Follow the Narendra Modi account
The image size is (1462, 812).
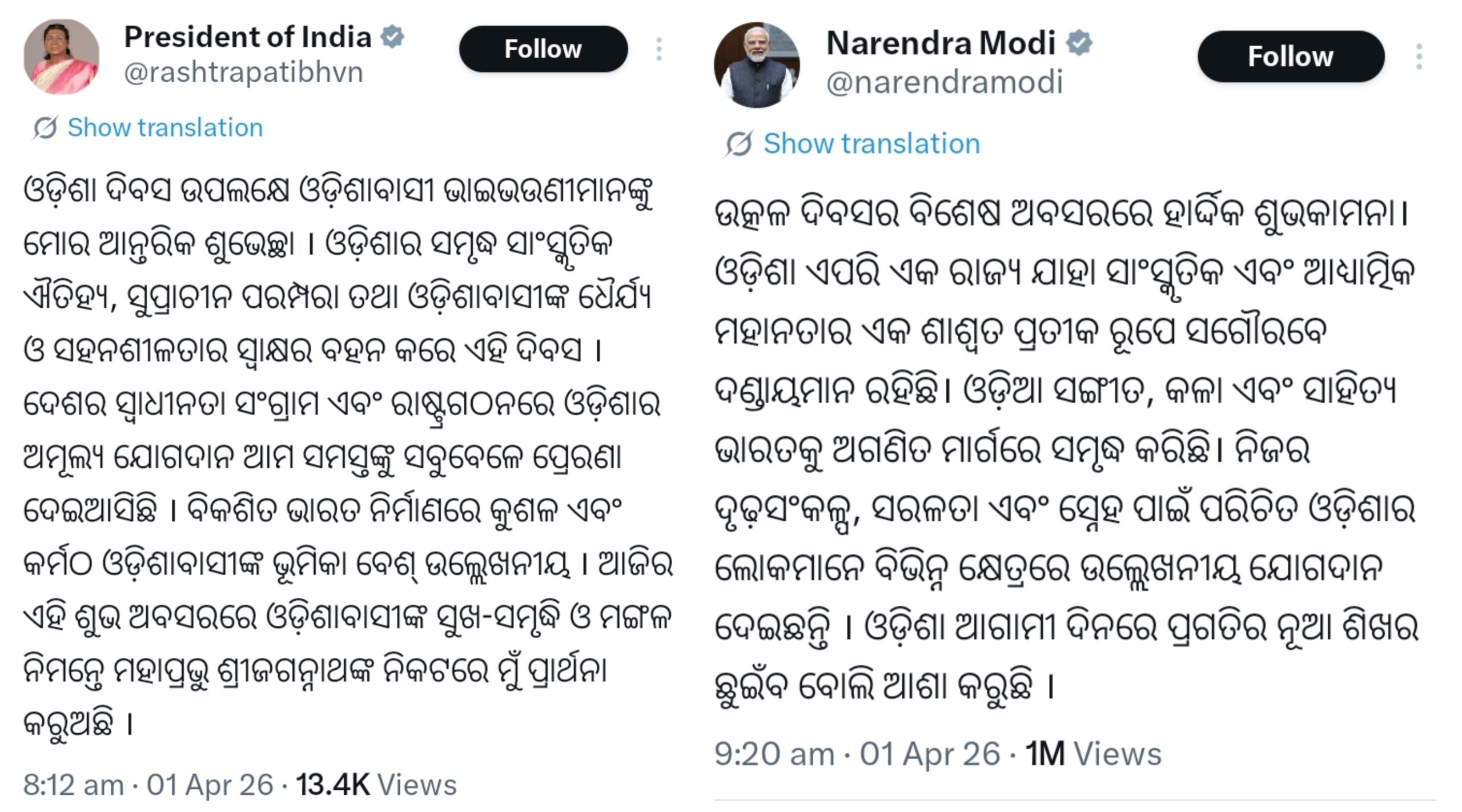[1291, 57]
